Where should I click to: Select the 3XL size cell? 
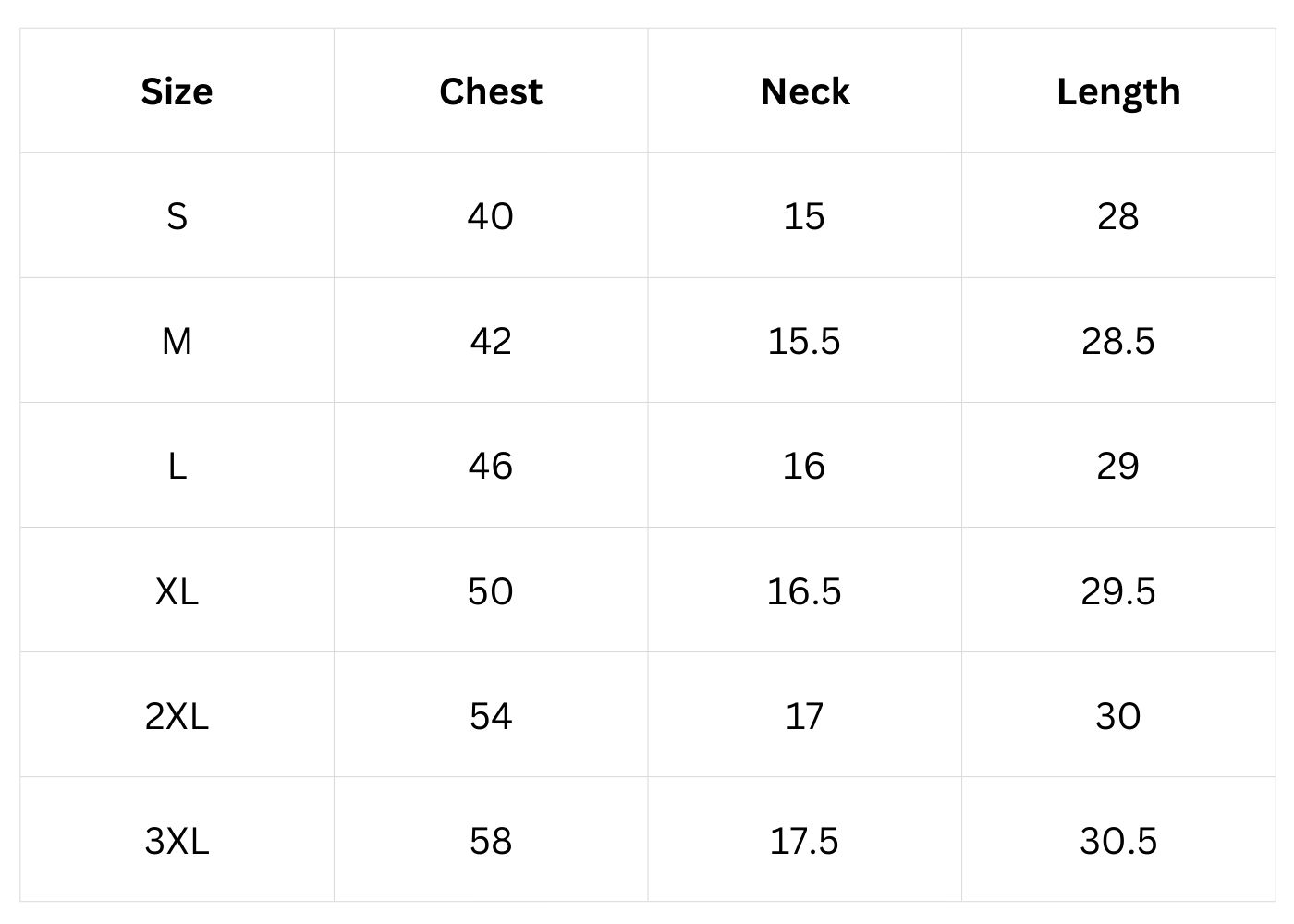pyautogui.click(x=177, y=840)
